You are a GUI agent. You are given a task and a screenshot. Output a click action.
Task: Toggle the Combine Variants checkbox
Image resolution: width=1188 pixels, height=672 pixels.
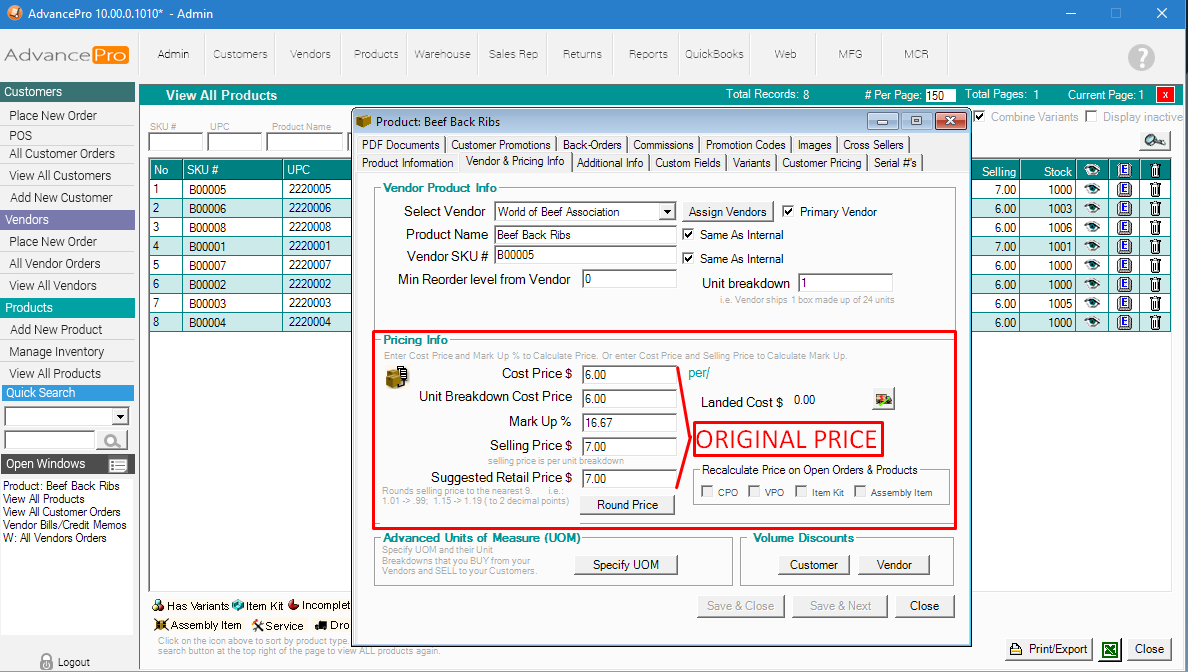(x=980, y=117)
